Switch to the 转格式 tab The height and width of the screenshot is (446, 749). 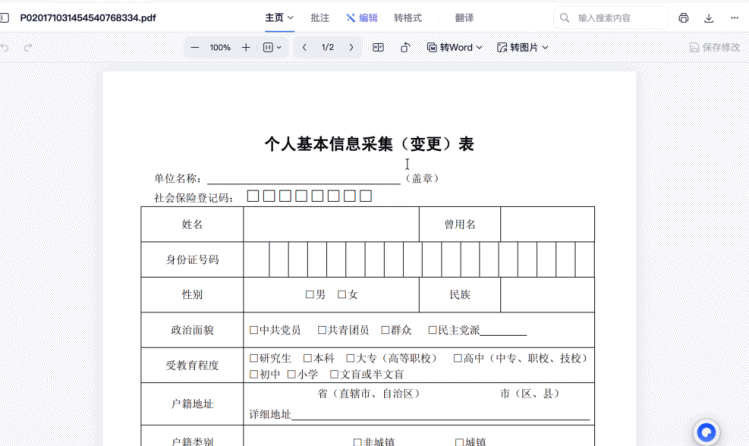click(x=407, y=18)
